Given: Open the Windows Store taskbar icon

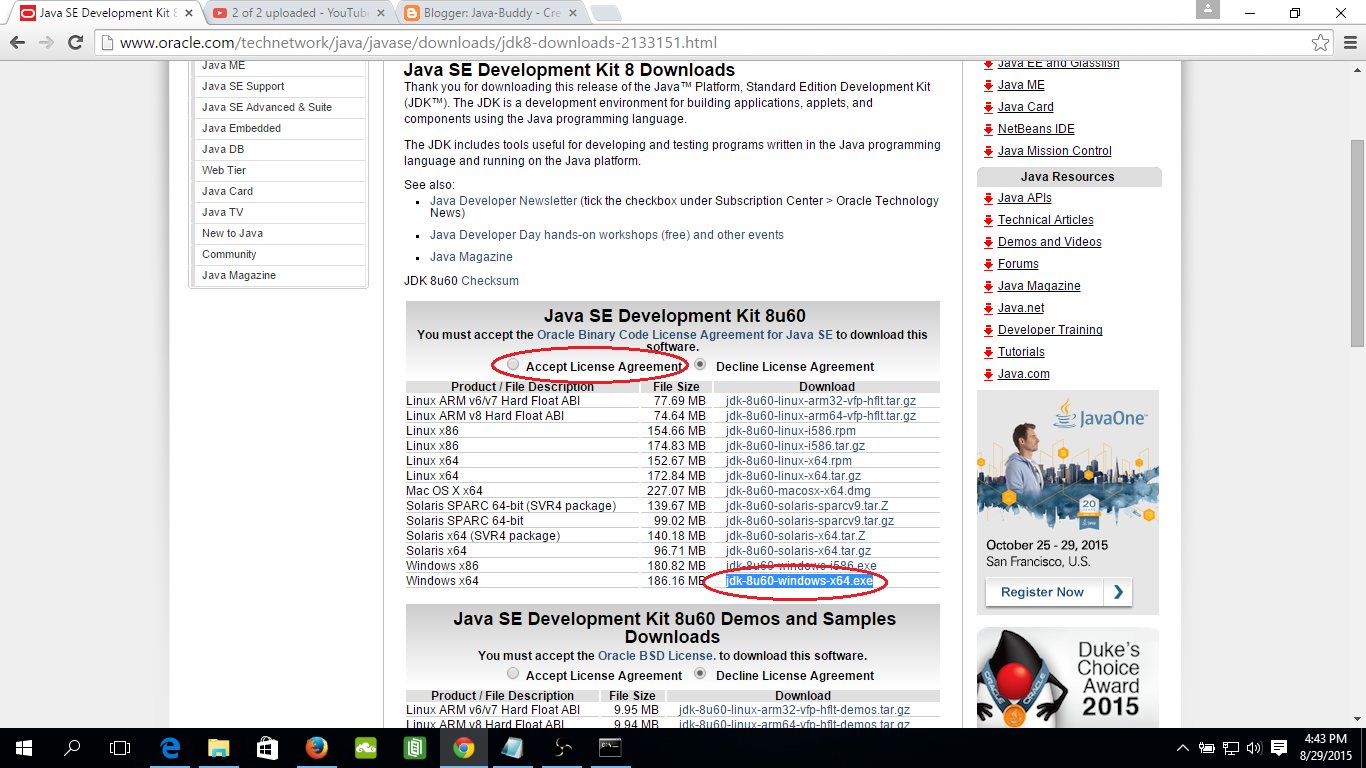Looking at the screenshot, I should pyautogui.click(x=267, y=747).
